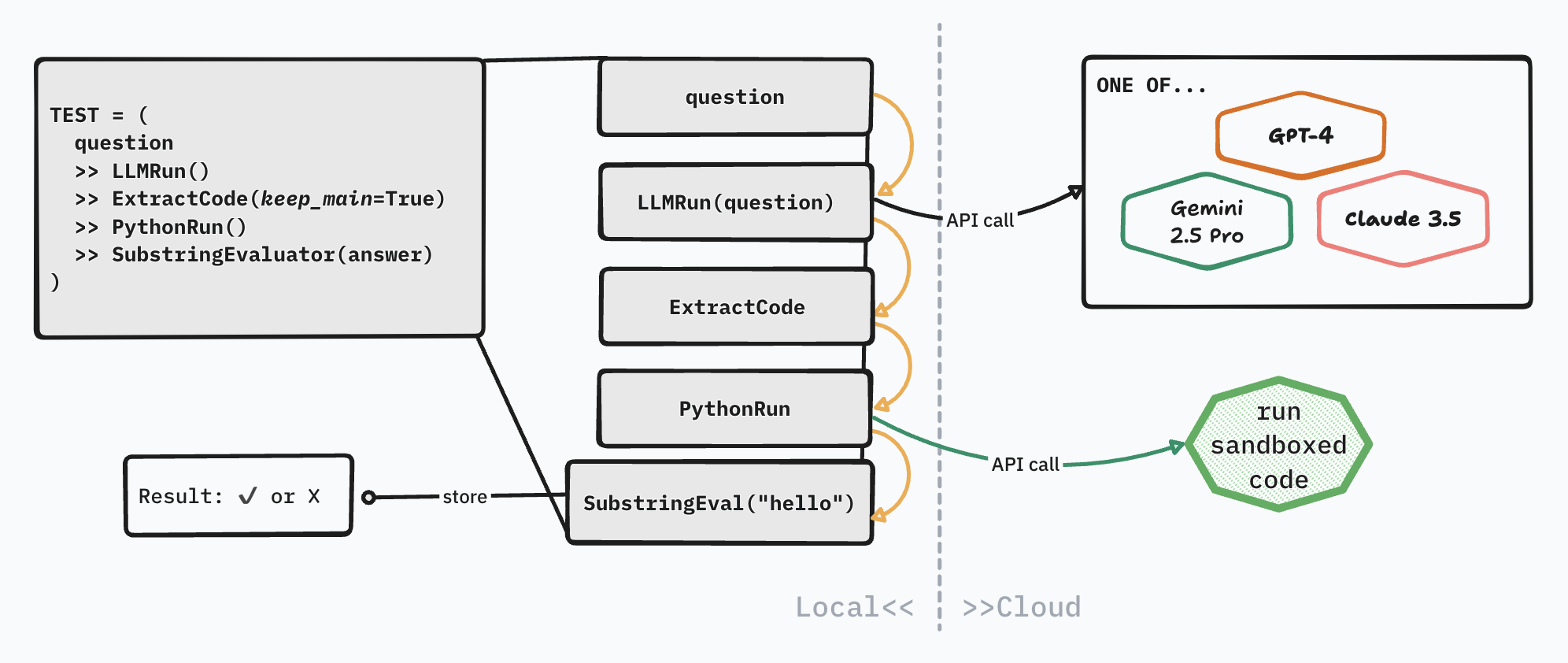The image size is (1568, 663).
Task: Click the 'ONE OF...' heading
Action: click(x=1151, y=85)
